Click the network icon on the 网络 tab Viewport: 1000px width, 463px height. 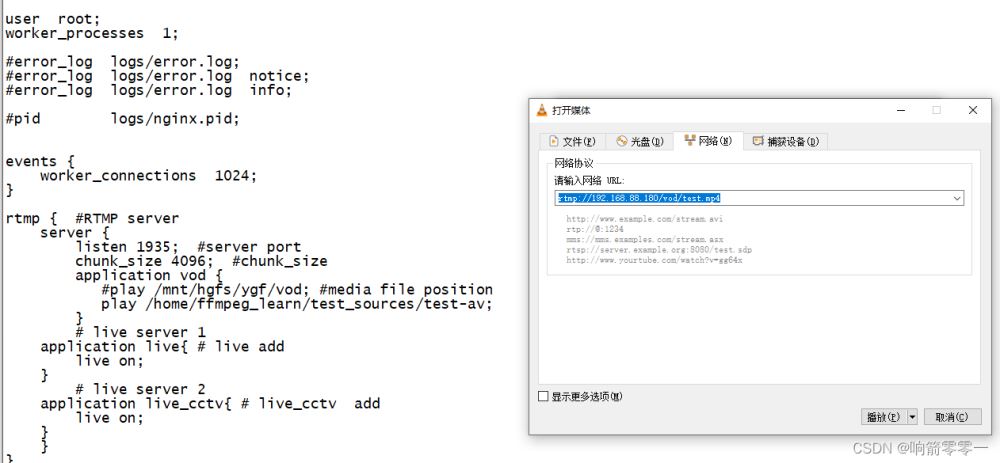(690, 141)
